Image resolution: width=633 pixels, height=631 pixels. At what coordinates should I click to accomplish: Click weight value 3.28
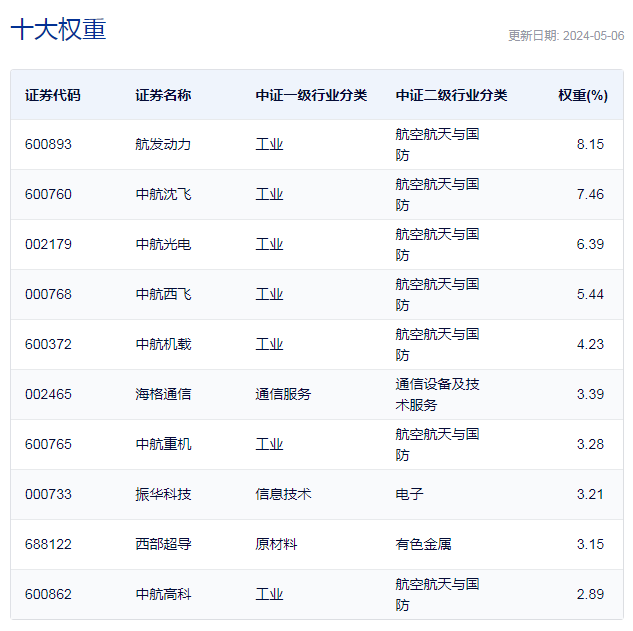point(590,444)
